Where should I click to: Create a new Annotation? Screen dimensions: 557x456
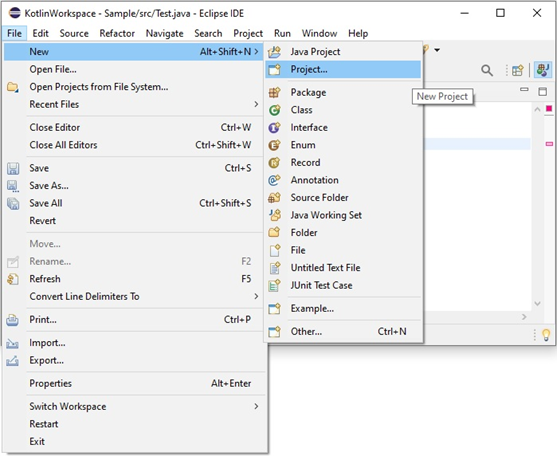coord(343,180)
